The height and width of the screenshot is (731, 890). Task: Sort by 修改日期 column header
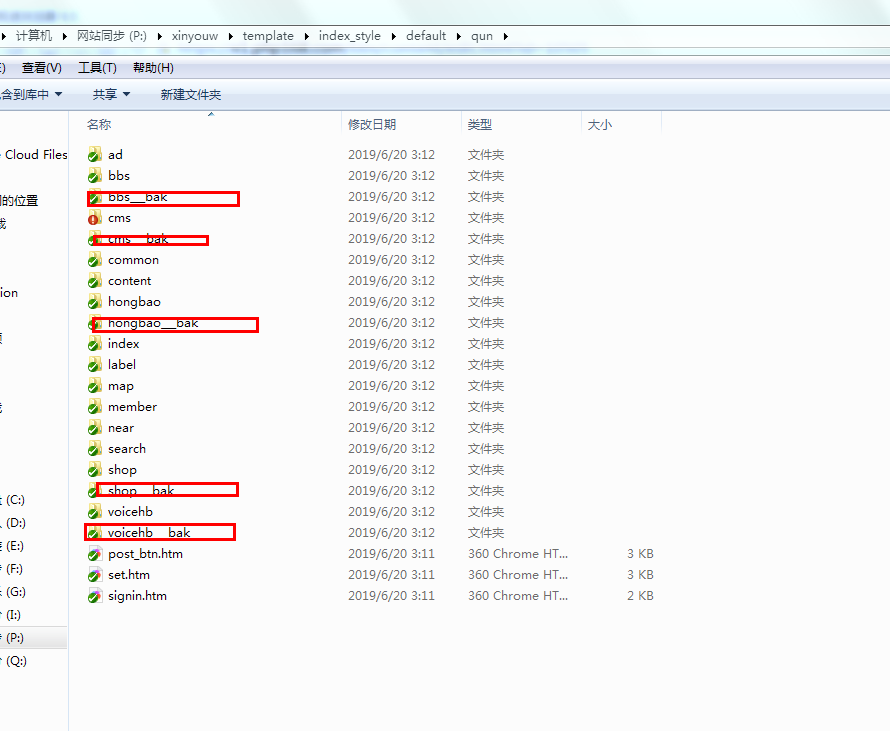pyautogui.click(x=372, y=125)
